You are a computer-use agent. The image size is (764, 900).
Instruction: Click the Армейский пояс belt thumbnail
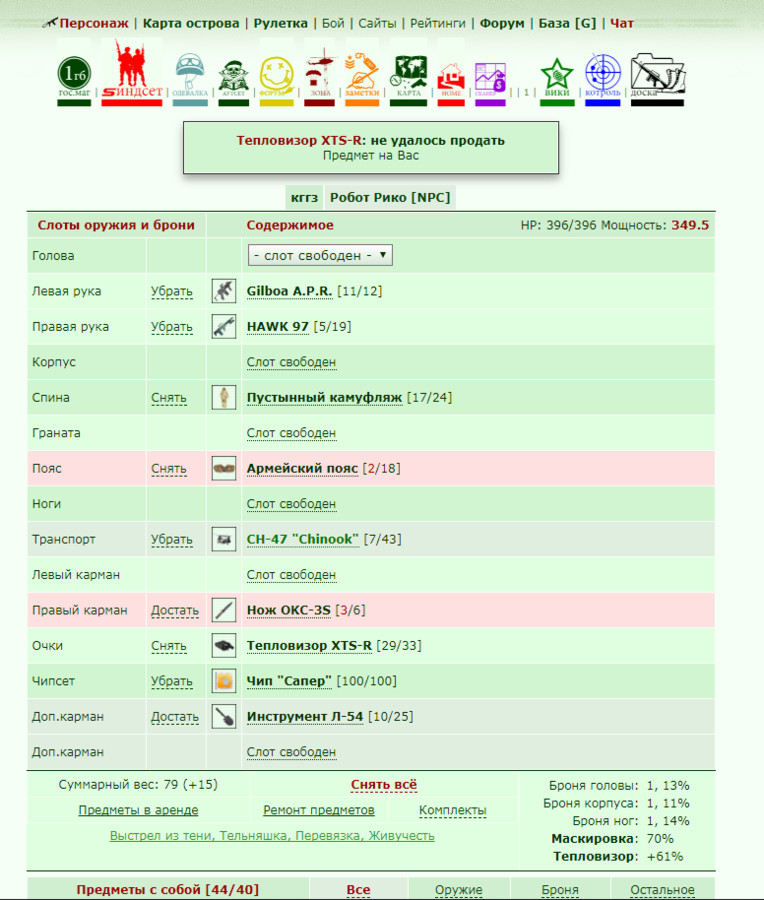[224, 468]
